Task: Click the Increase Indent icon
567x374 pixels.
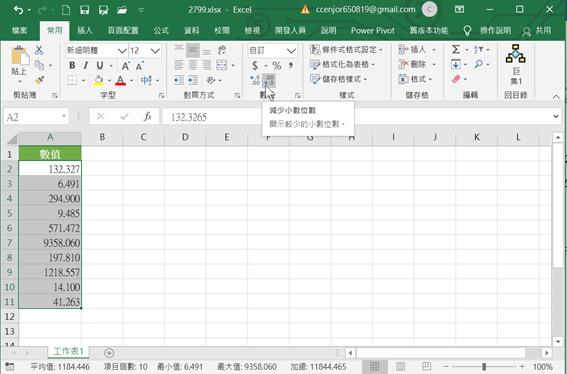Action: [193, 80]
